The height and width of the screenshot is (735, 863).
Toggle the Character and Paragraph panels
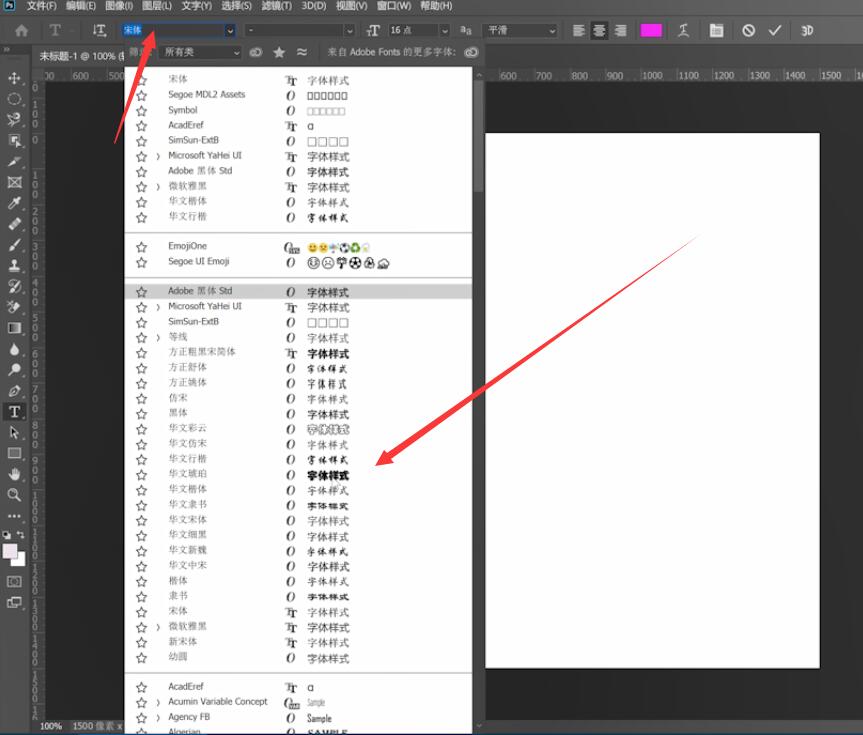[x=716, y=30]
